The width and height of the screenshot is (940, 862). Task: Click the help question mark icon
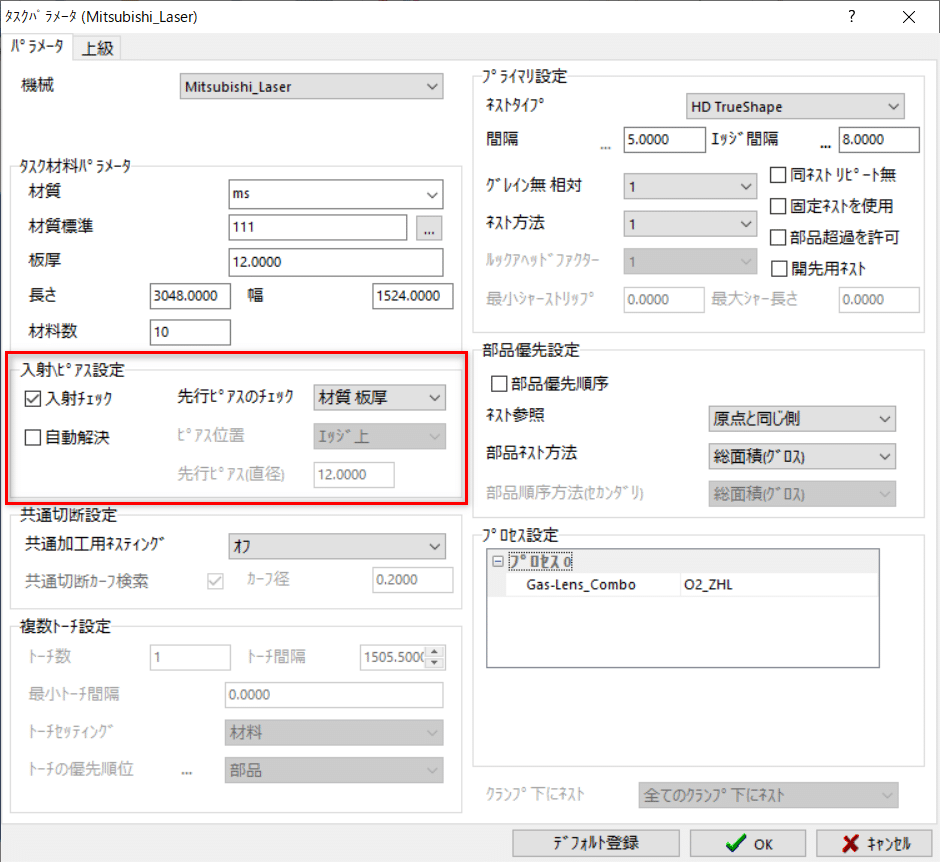coord(851,16)
